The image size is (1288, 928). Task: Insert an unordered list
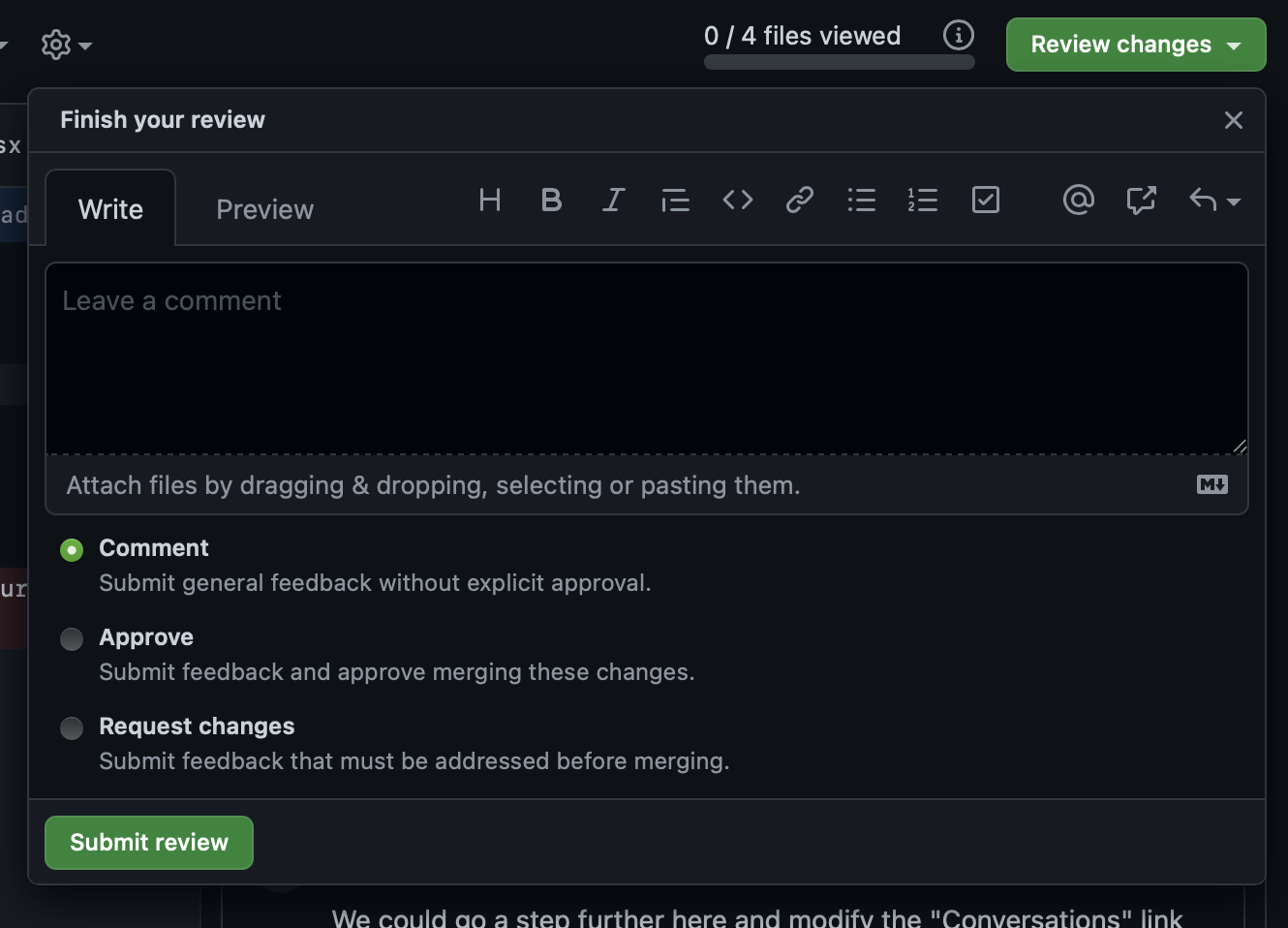click(861, 201)
